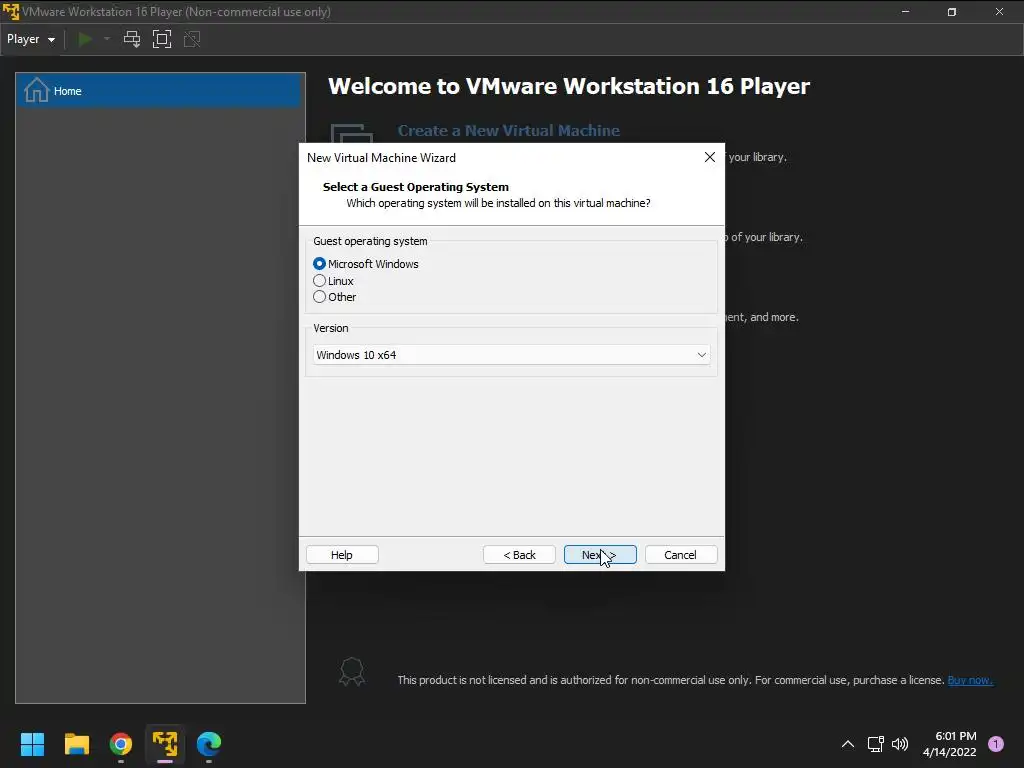Screen dimensions: 1024x768
Task: Minimize the VMware Workstation Player window
Action: tap(905, 12)
